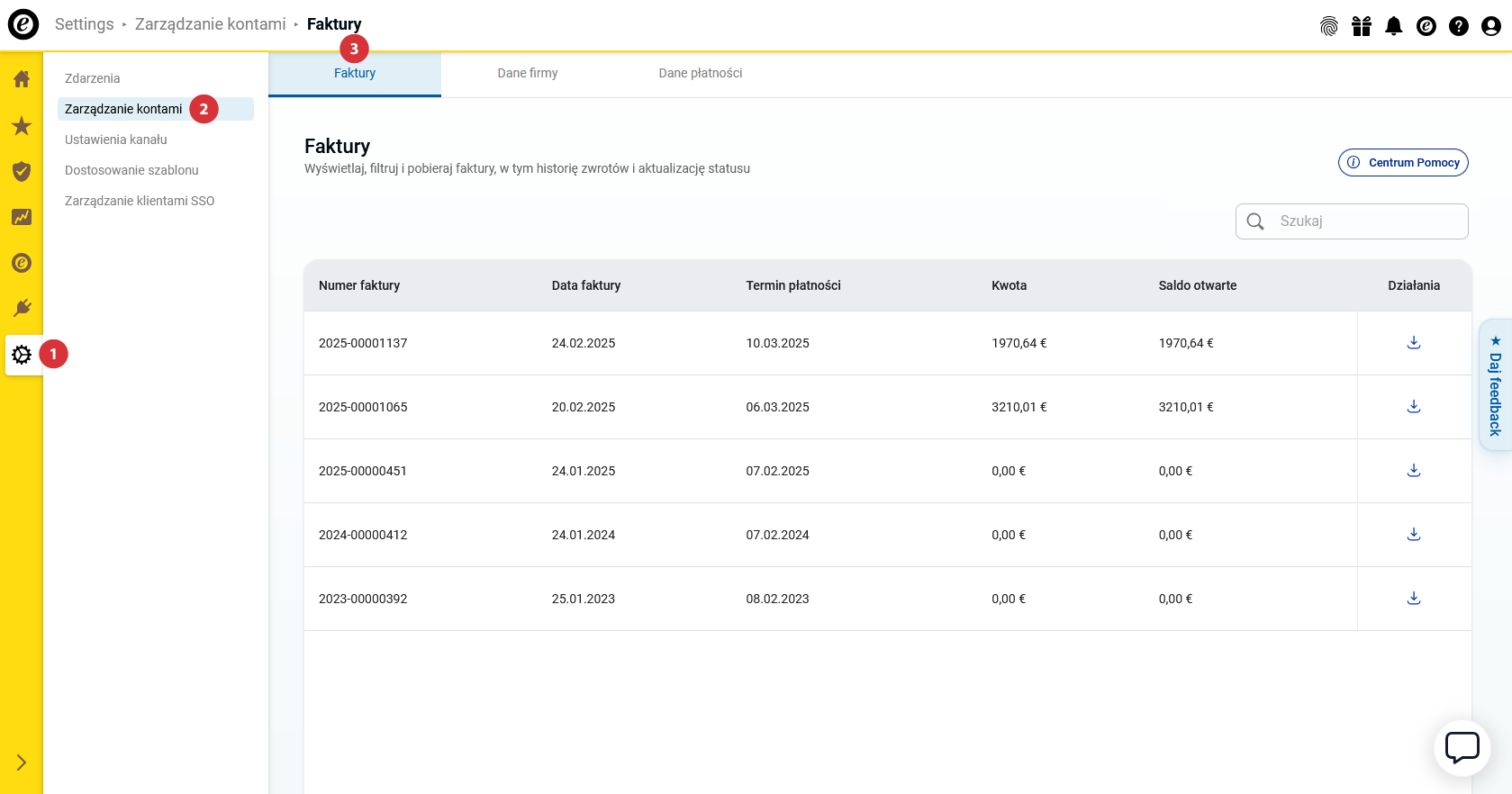Expand the left sidebar with the chevron
This screenshot has width=1512, height=794.
22,762
